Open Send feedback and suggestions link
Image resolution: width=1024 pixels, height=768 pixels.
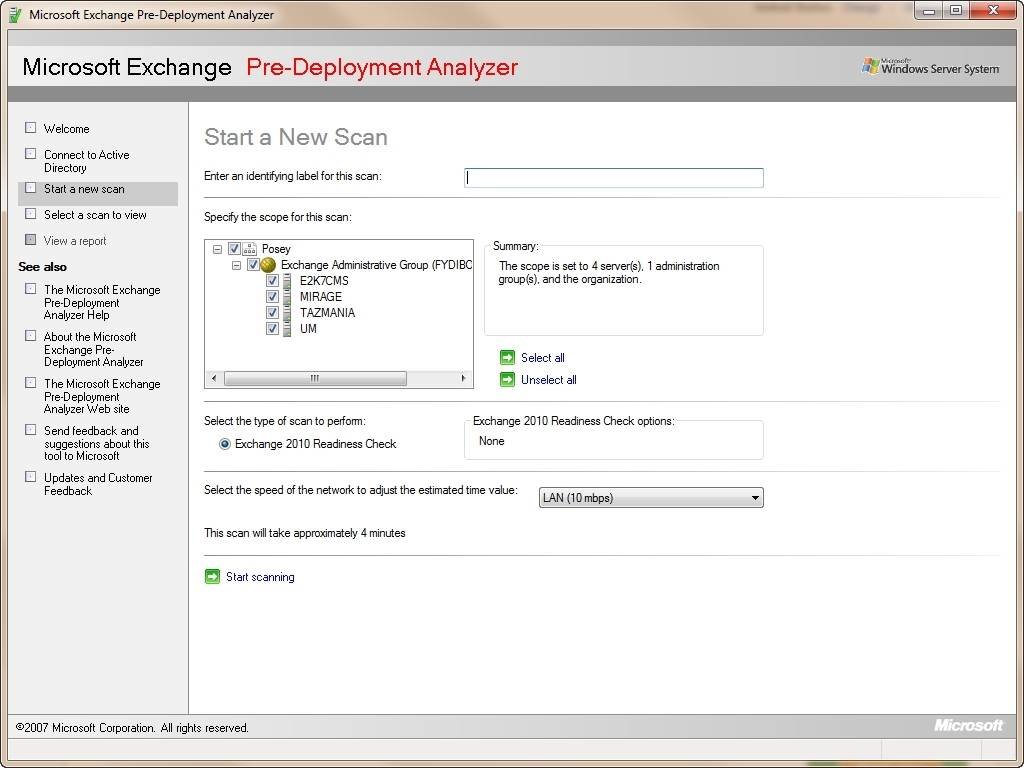tap(97, 443)
